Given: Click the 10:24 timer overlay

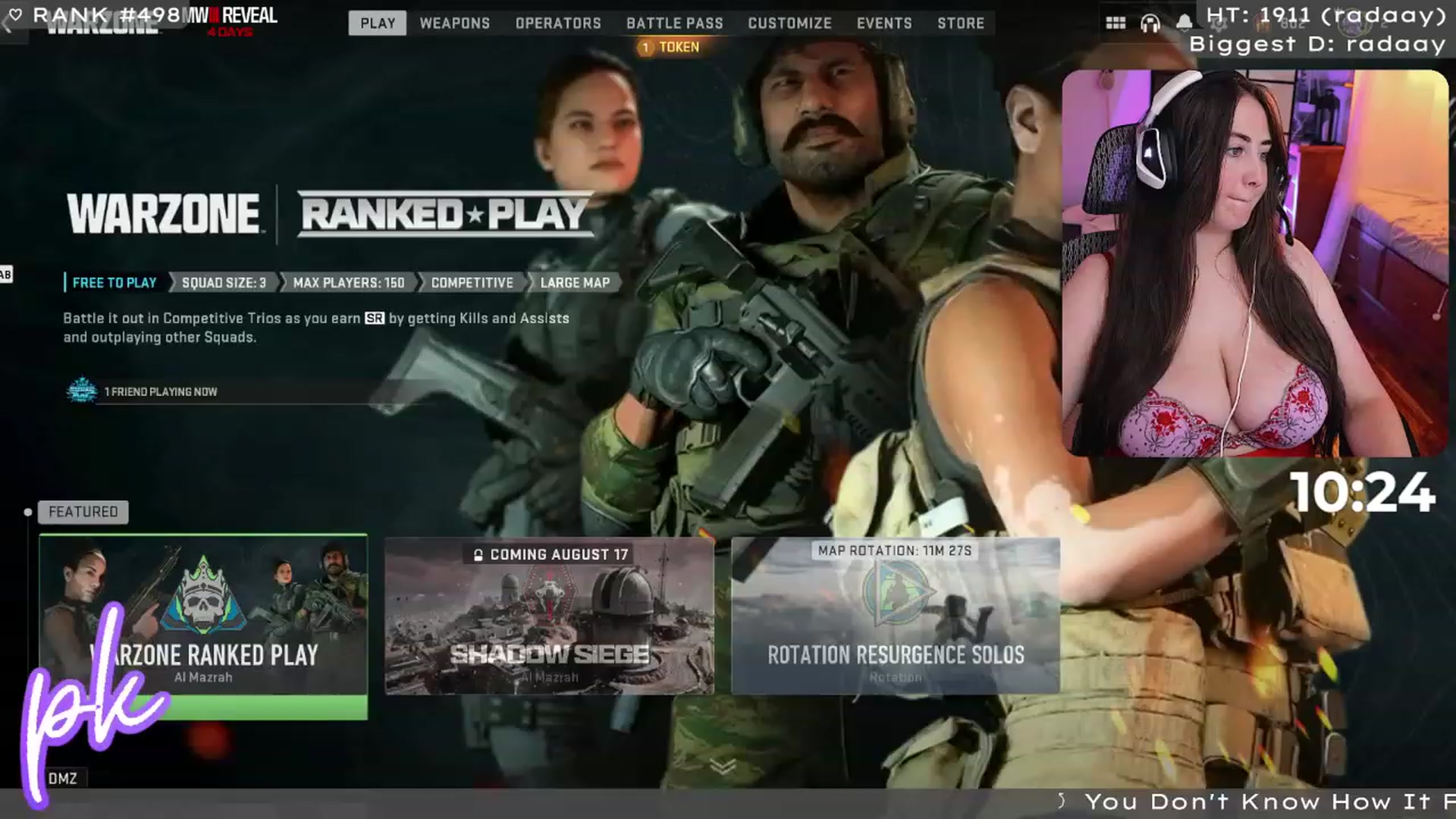Looking at the screenshot, I should 1363,493.
